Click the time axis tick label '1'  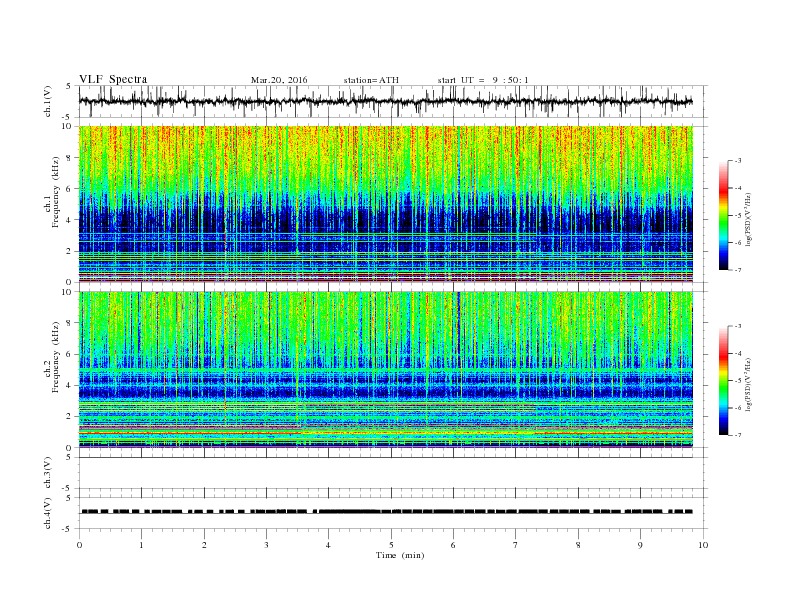coord(141,545)
